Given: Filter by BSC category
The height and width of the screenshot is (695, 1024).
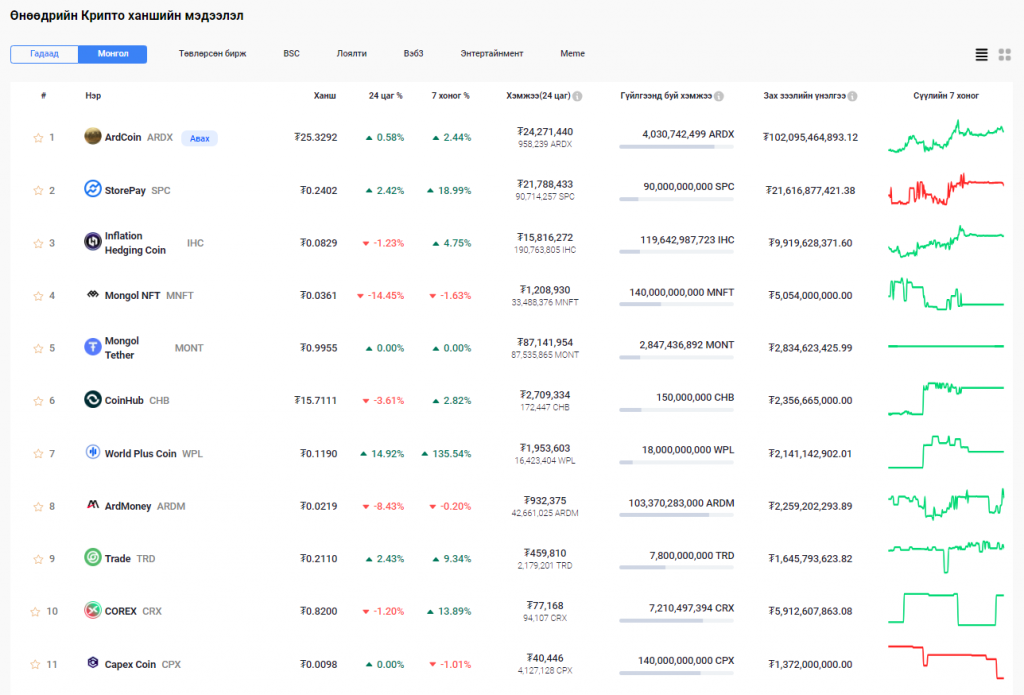Looking at the screenshot, I should 291,54.
